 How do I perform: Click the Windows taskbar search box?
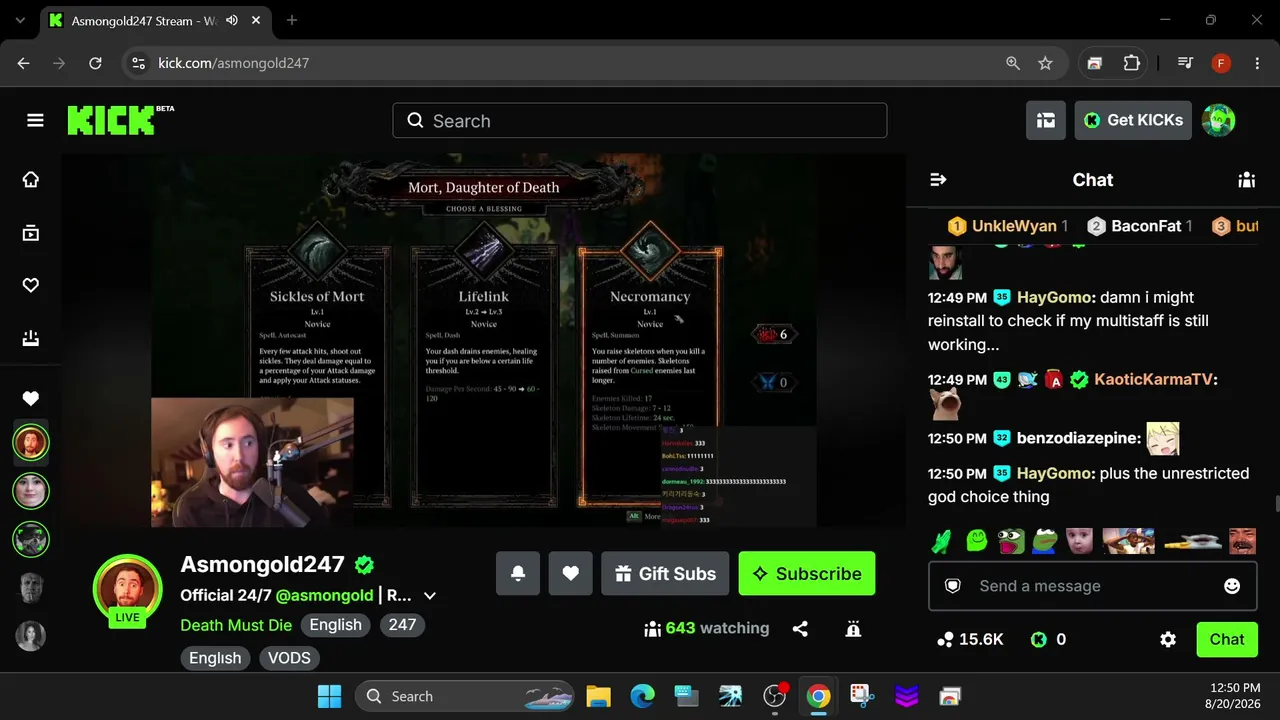(x=465, y=696)
